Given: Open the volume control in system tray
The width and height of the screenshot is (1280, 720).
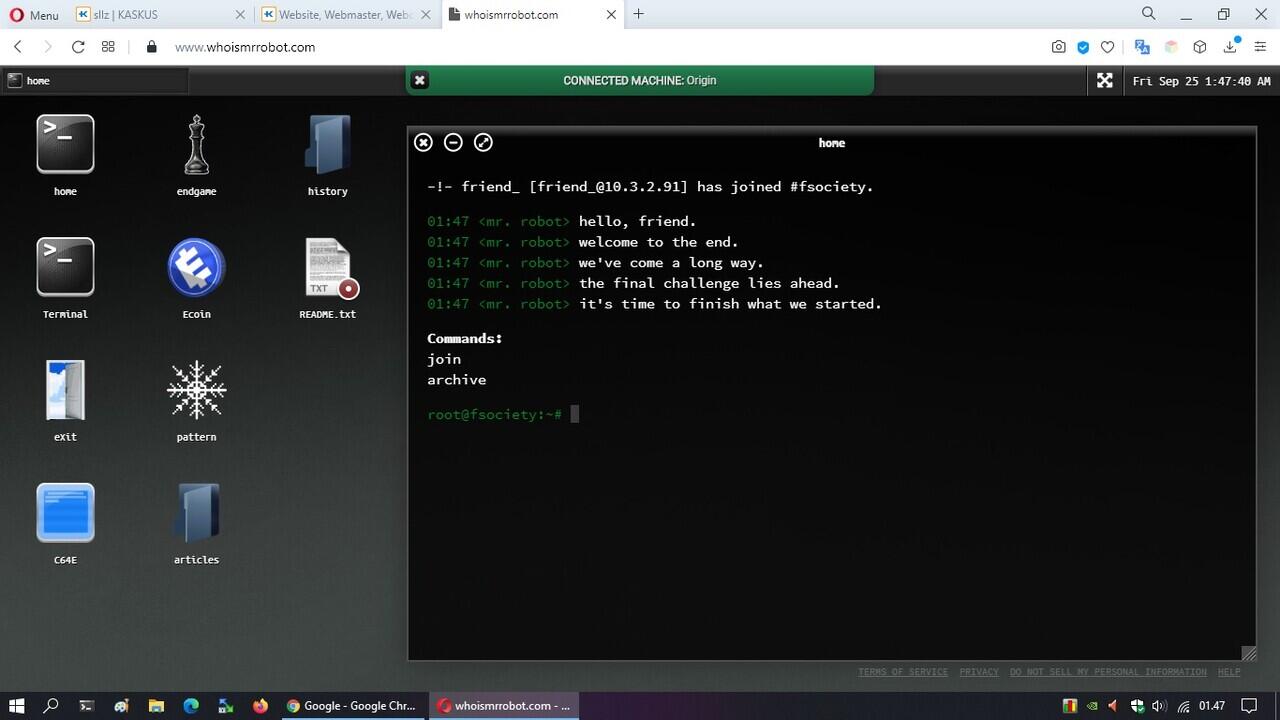Looking at the screenshot, I should coord(1159,706).
